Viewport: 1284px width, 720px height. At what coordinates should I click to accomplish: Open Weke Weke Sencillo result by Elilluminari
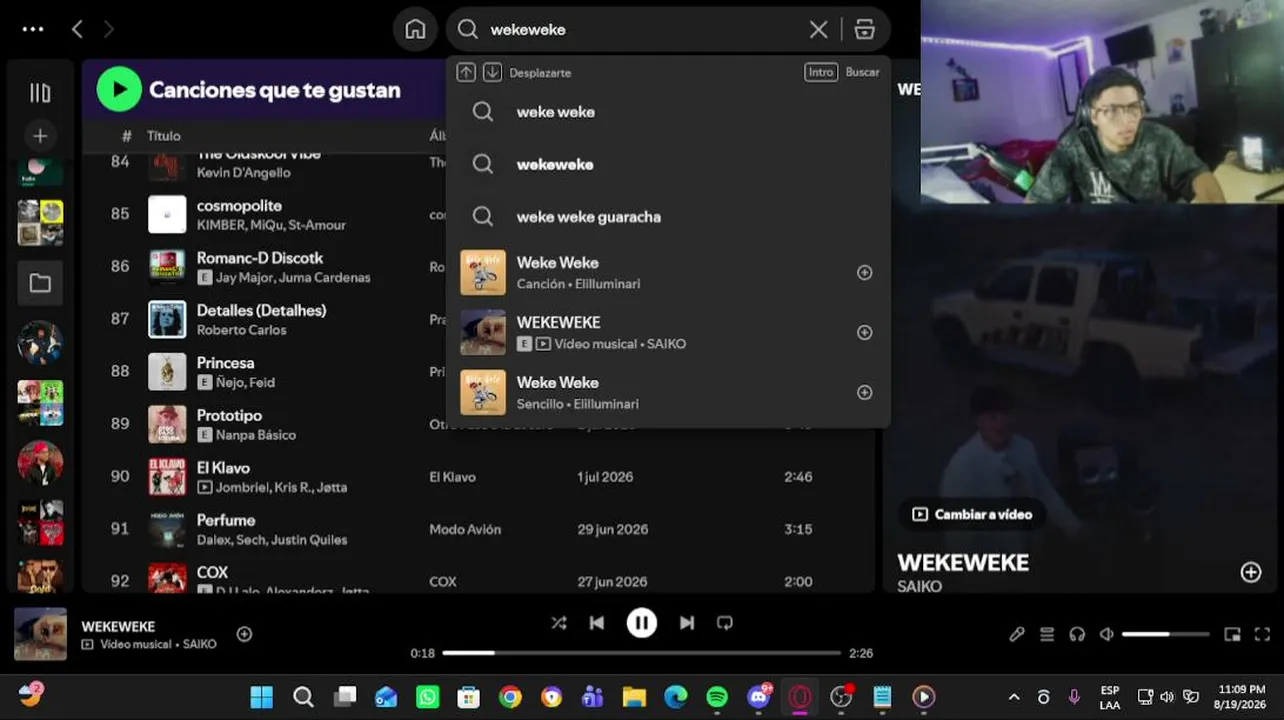pyautogui.click(x=668, y=392)
